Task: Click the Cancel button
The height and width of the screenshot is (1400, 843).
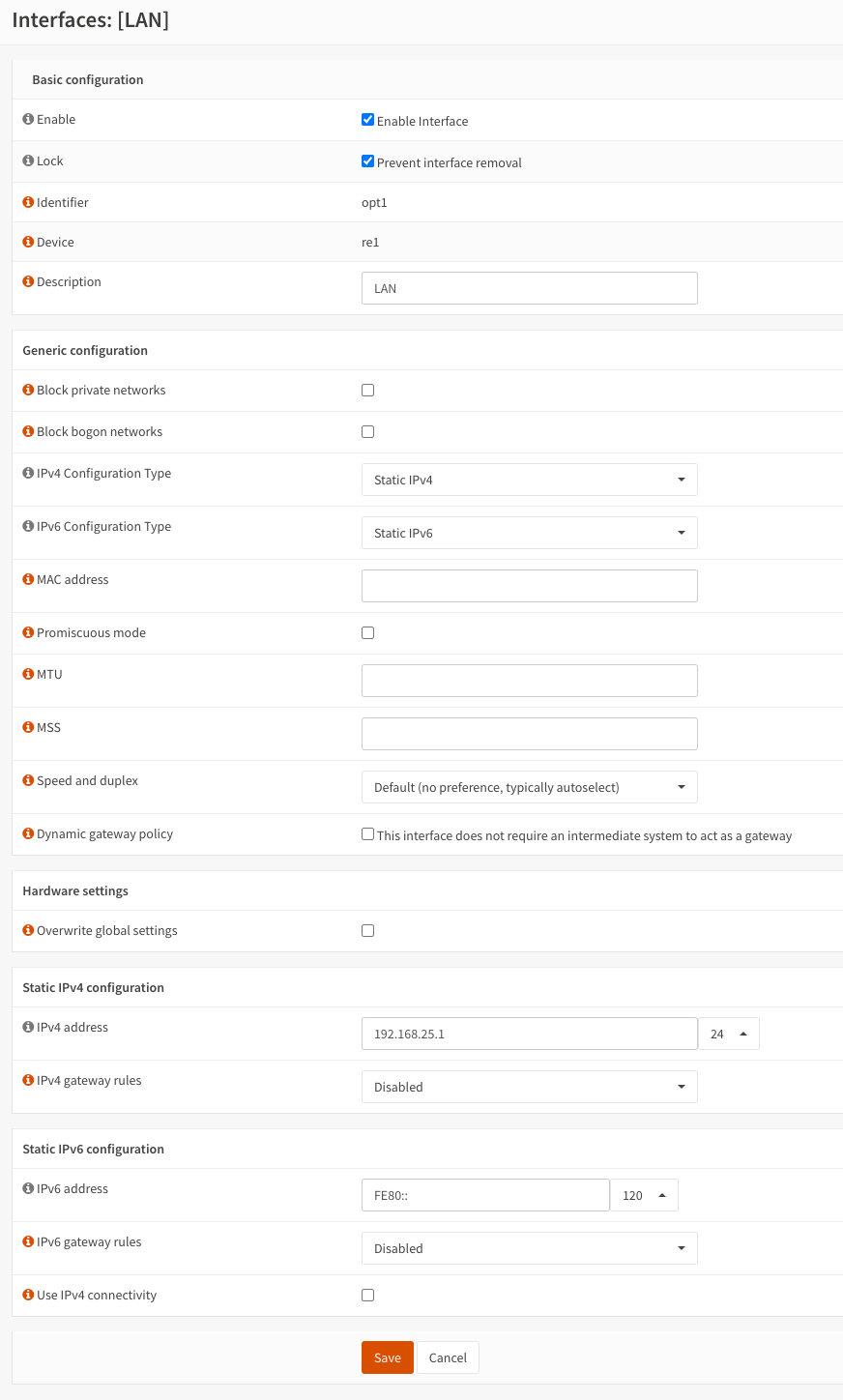Action: pos(448,1357)
